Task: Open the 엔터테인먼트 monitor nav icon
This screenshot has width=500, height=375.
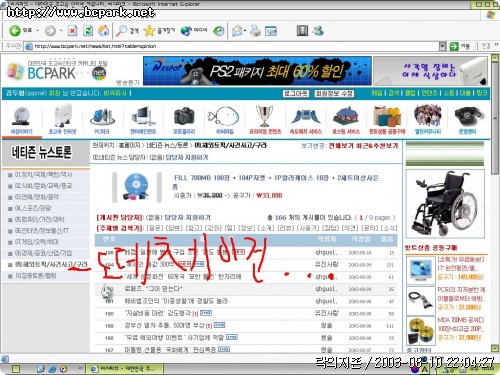Action: click(x=143, y=120)
